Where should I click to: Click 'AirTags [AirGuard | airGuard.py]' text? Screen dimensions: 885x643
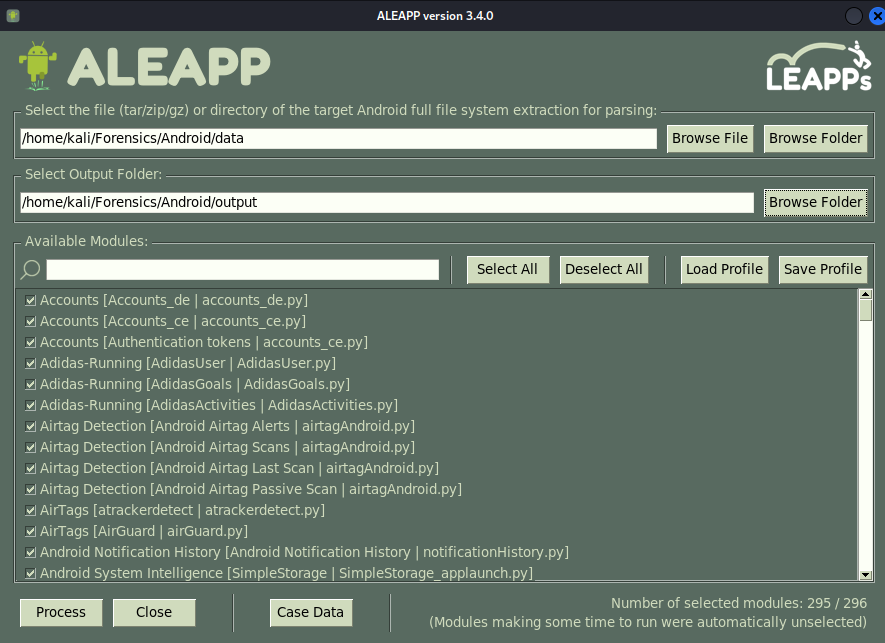point(144,531)
